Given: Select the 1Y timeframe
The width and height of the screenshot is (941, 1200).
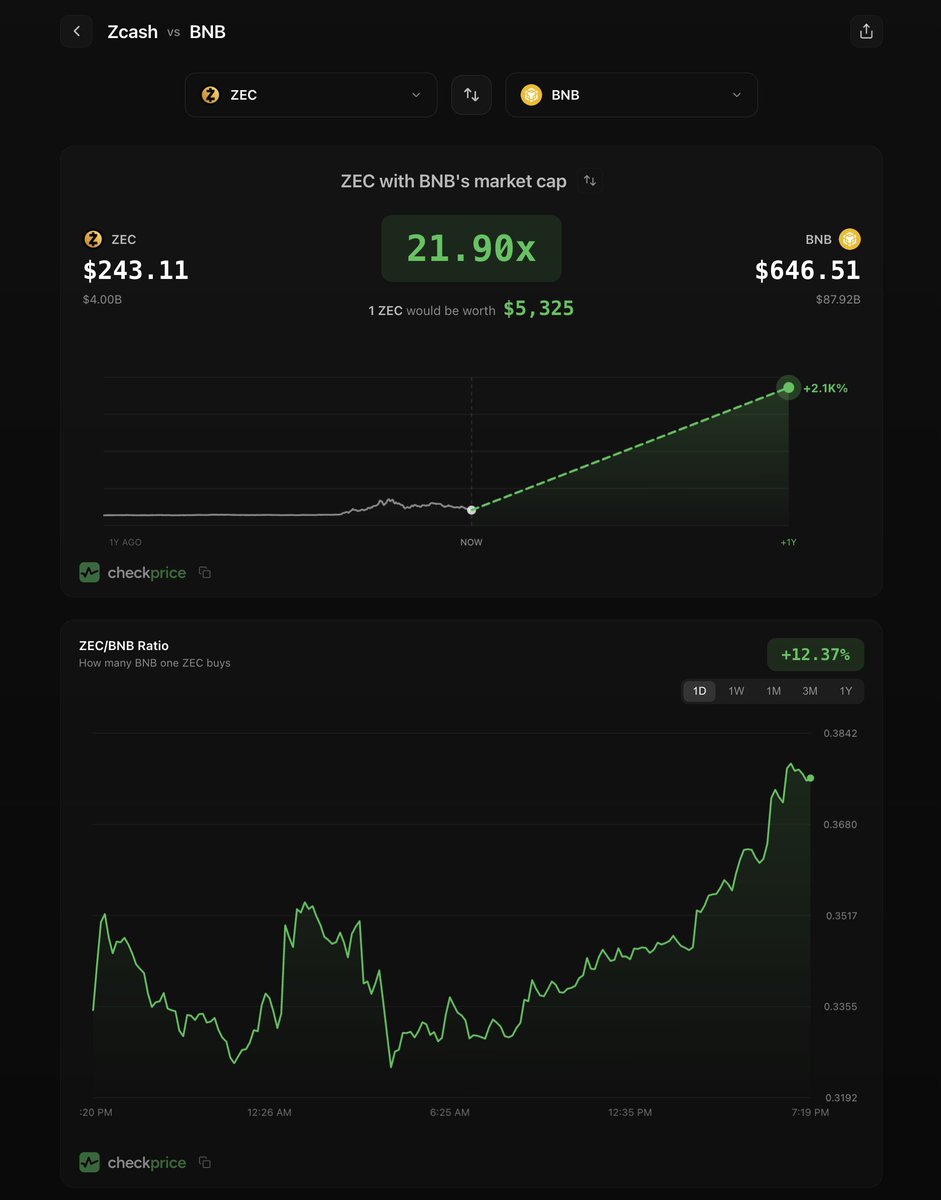Looking at the screenshot, I should pos(846,691).
